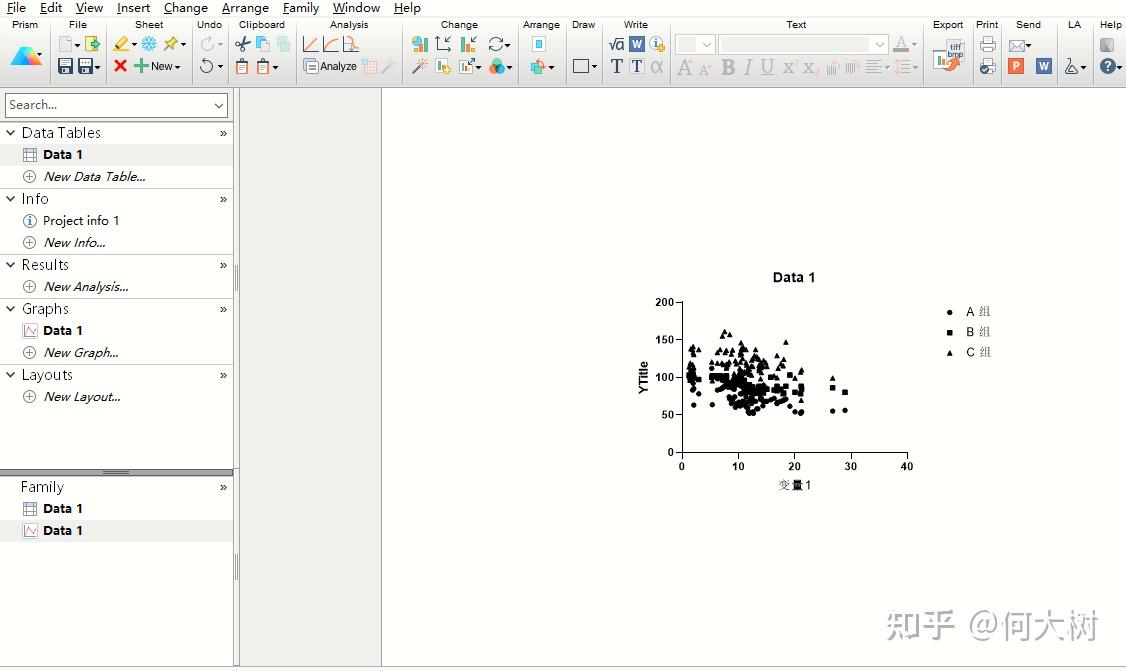Viewport: 1126px width, 671px height.
Task: Click the cut scissors icon
Action: [243, 44]
